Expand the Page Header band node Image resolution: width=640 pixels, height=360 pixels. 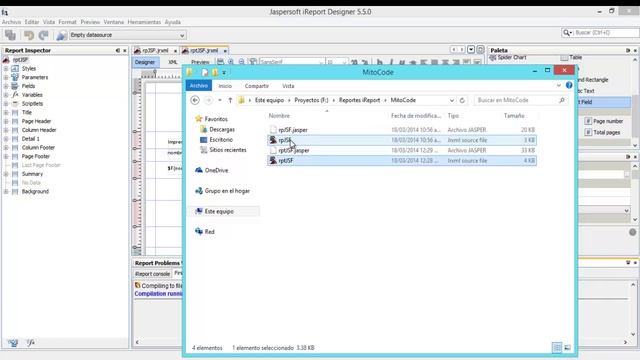6,121
